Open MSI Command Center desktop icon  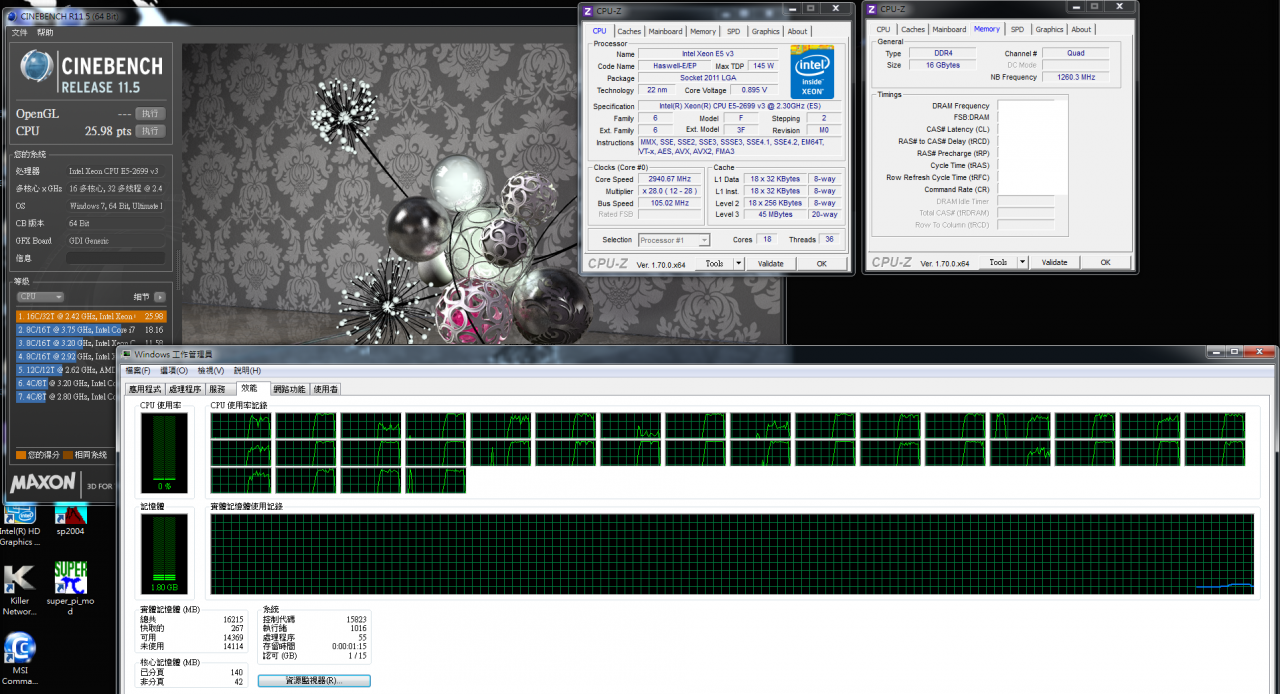pos(20,660)
